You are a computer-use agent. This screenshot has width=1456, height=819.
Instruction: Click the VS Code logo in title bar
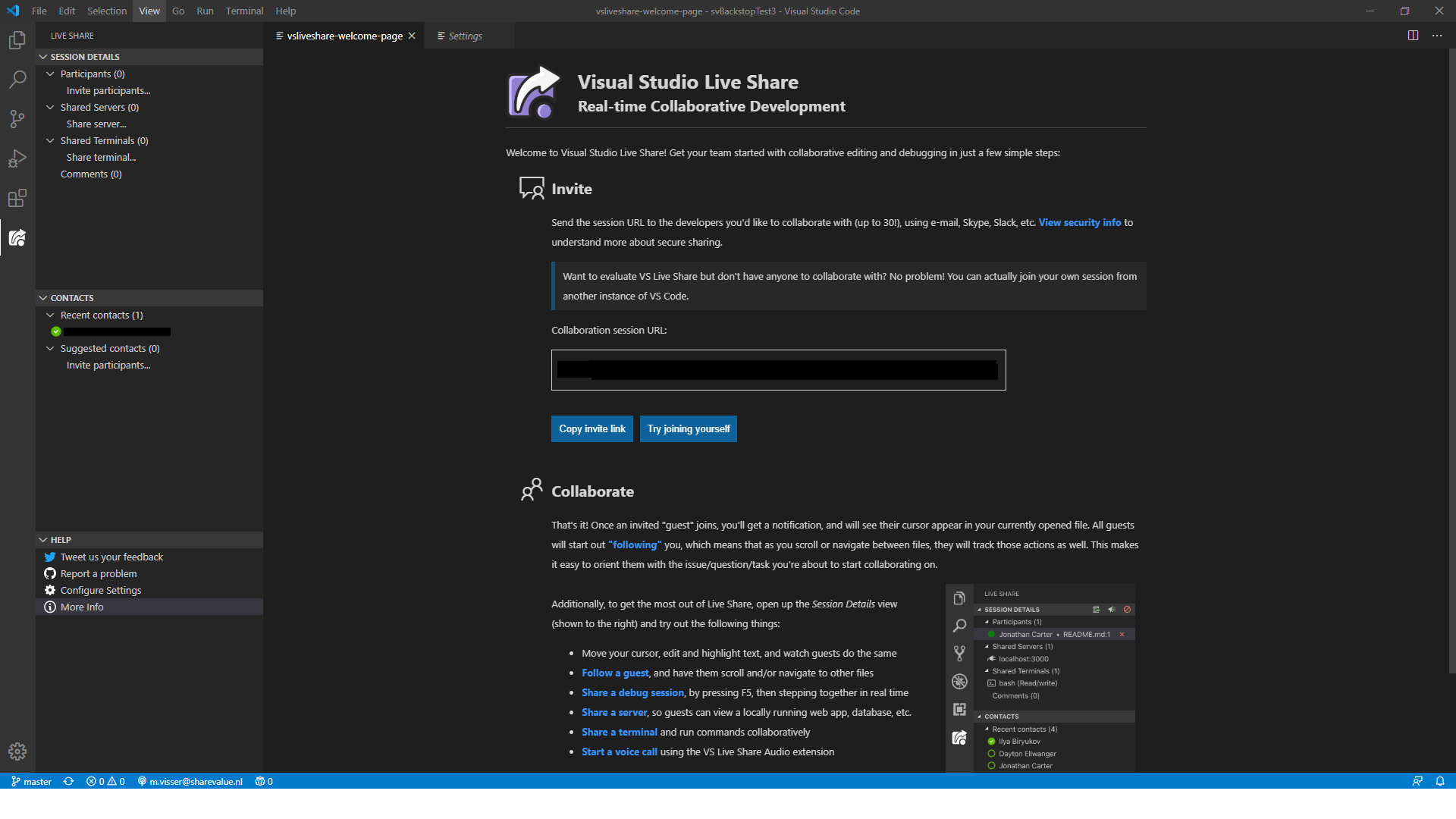(13, 11)
